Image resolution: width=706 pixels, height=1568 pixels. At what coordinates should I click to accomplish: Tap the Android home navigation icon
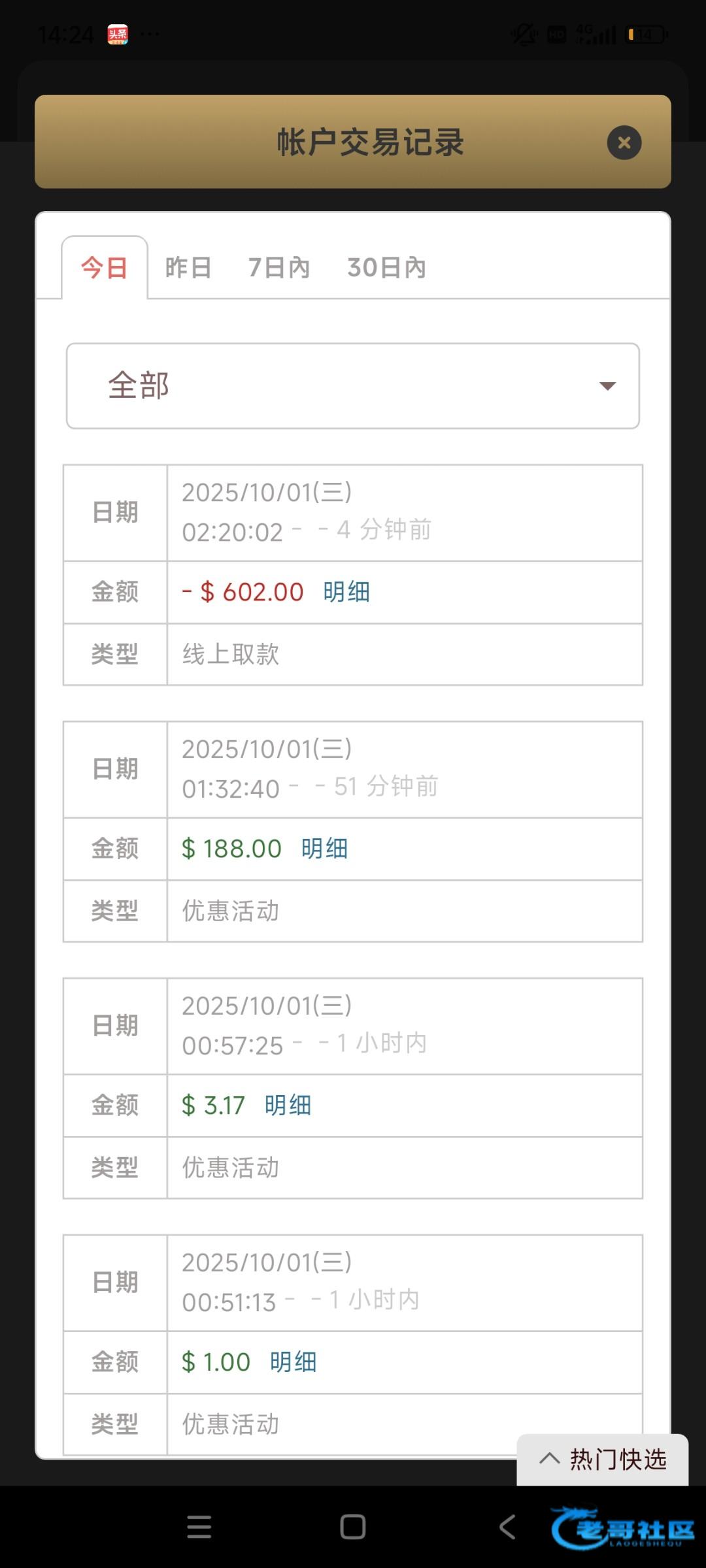point(353,1527)
